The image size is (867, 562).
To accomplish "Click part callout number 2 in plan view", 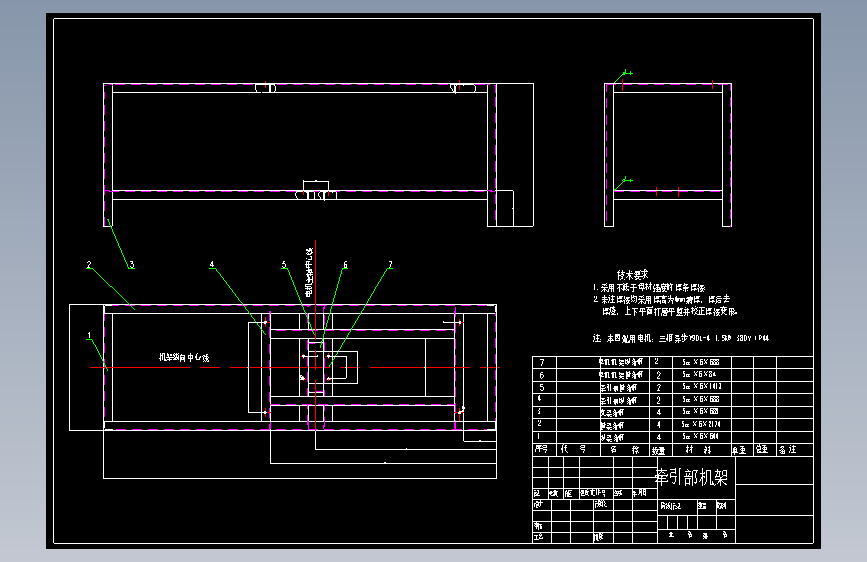I will [88, 265].
